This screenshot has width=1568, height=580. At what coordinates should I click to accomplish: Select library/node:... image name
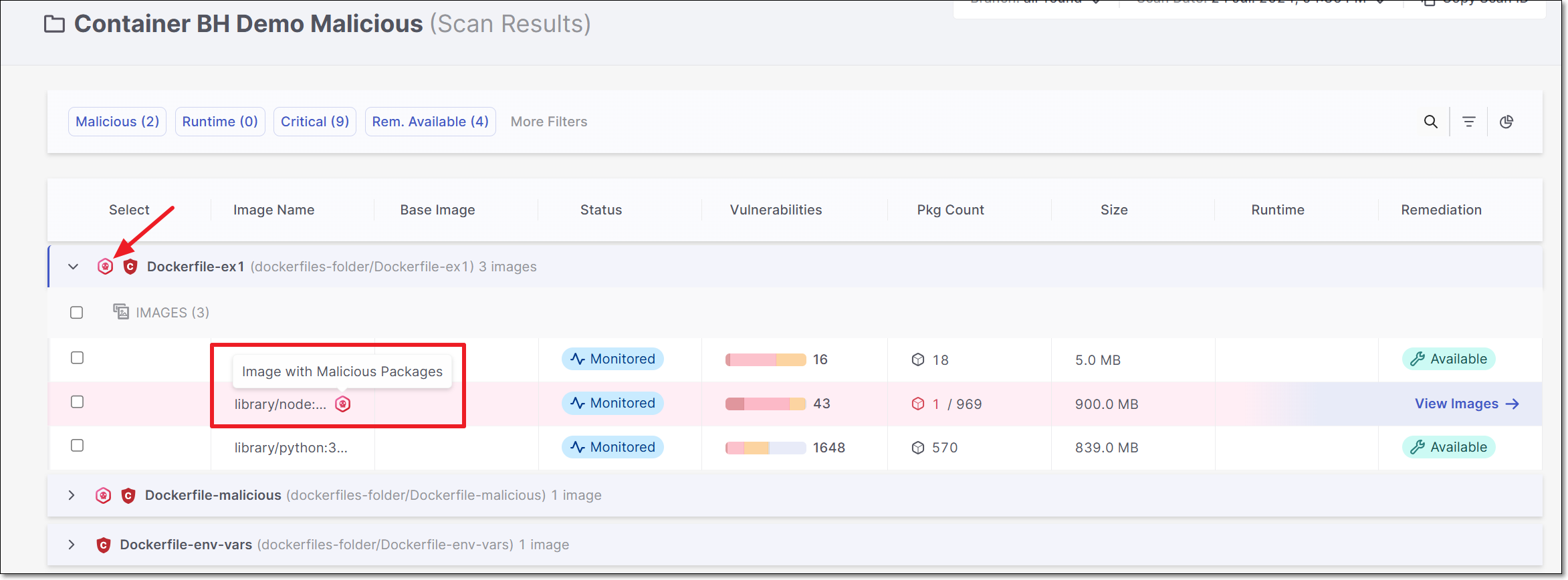click(x=280, y=404)
